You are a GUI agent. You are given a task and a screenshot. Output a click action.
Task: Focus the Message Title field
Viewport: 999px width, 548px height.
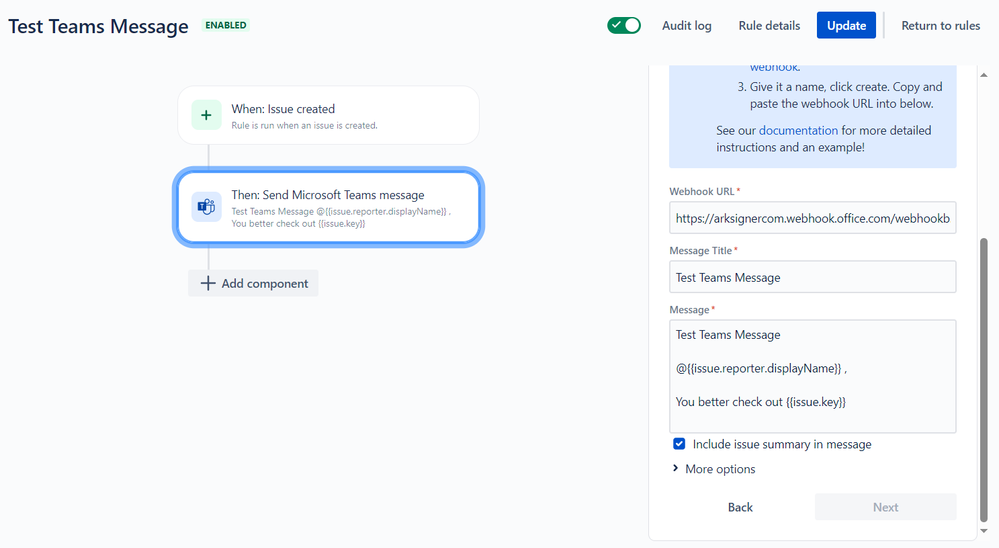812,277
